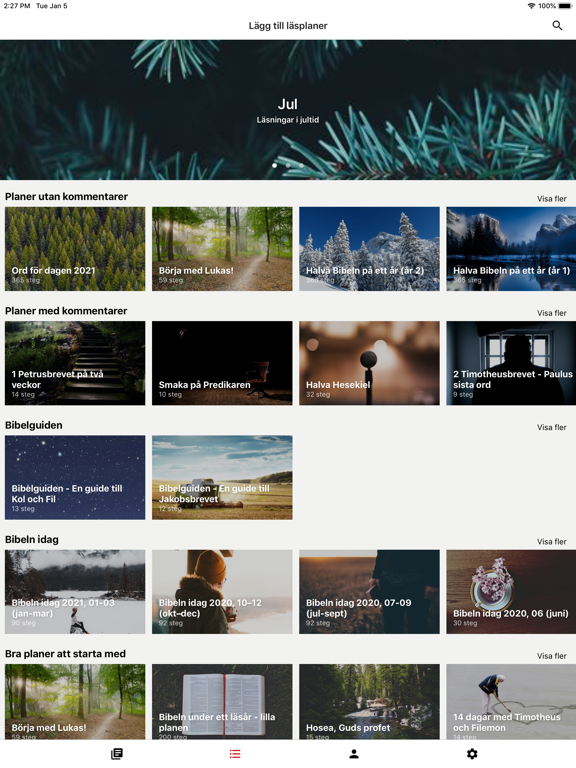Open the Jul banner reading plan
The height and width of the screenshot is (768, 576).
tap(288, 110)
